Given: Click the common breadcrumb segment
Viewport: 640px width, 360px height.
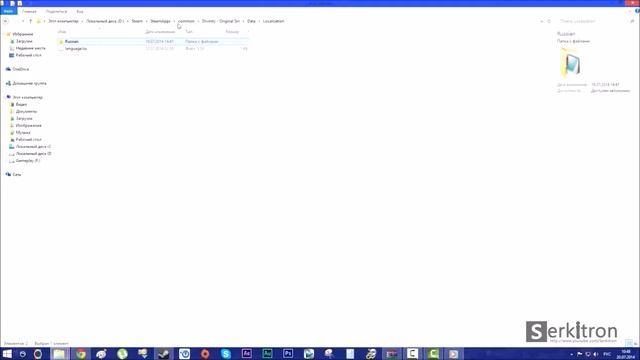Looking at the screenshot, I should pyautogui.click(x=187, y=21).
